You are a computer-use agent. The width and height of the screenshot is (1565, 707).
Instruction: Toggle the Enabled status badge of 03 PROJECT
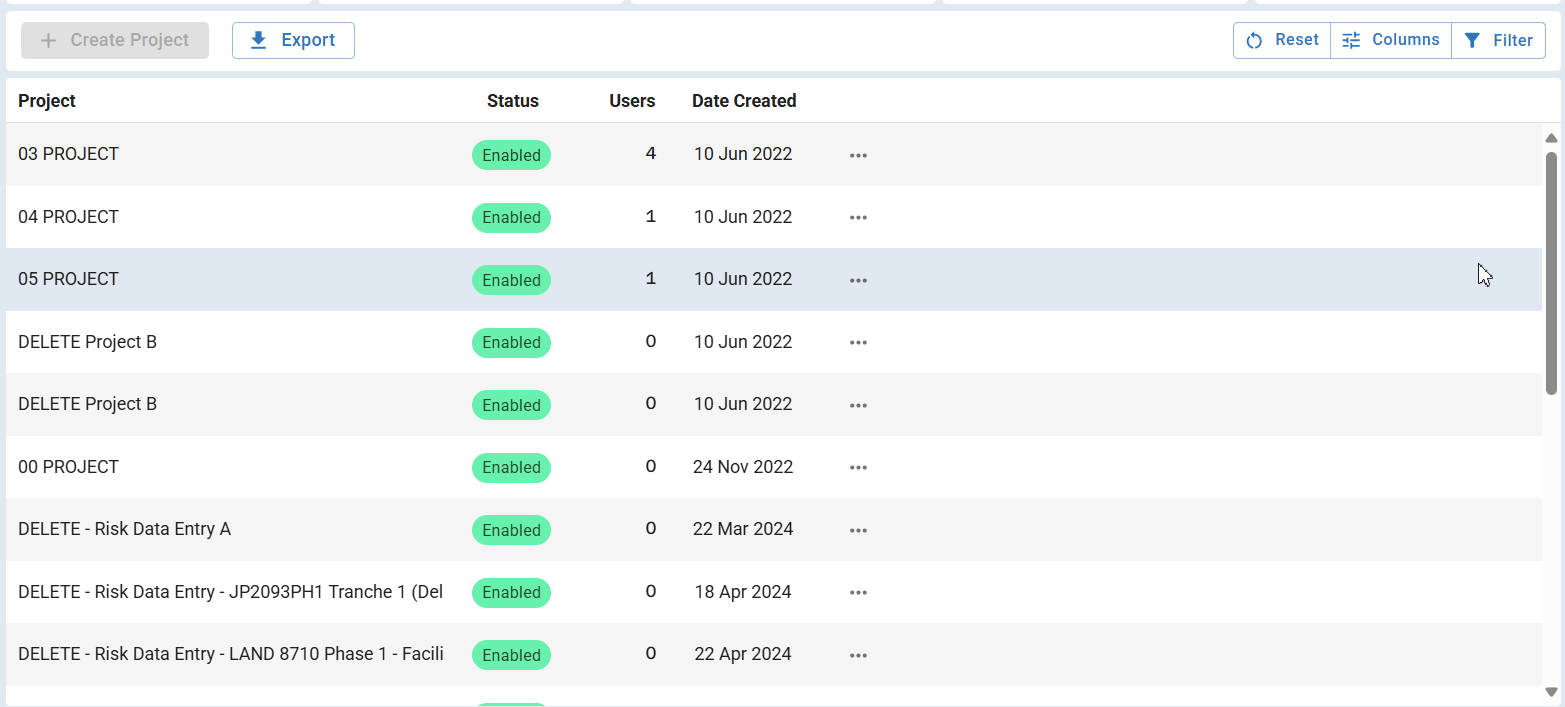coord(511,155)
